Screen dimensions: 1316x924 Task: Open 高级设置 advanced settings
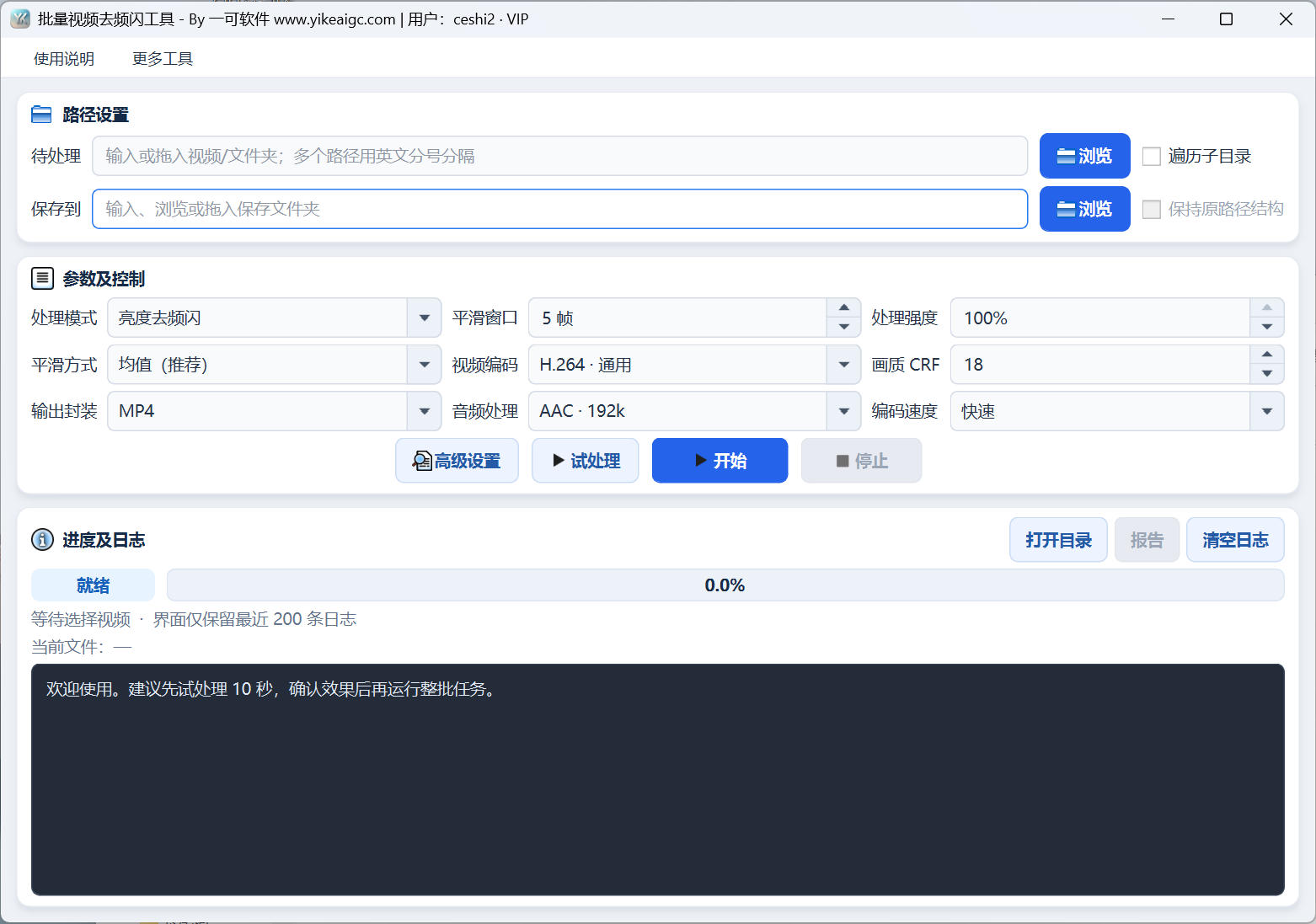pyautogui.click(x=457, y=461)
